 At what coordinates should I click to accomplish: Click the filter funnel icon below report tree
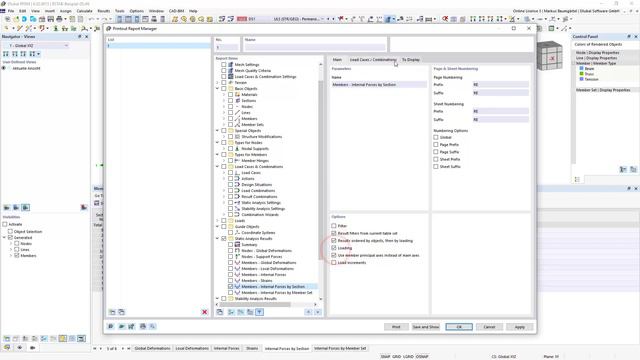pyautogui.click(x=260, y=312)
